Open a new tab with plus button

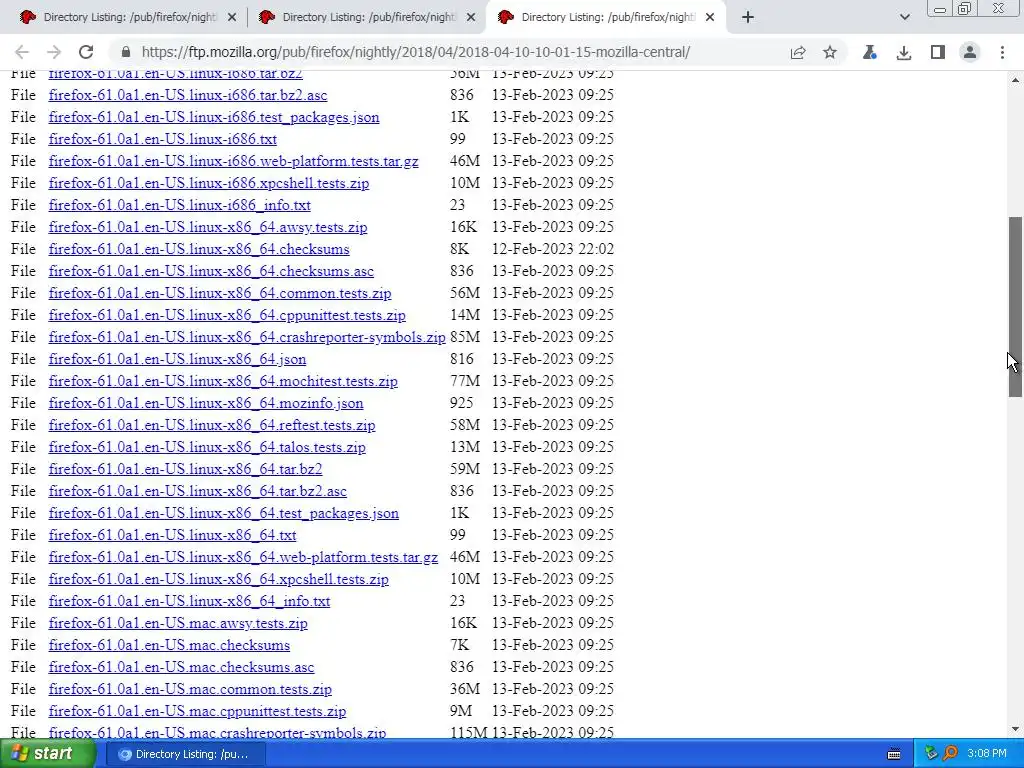[748, 17]
